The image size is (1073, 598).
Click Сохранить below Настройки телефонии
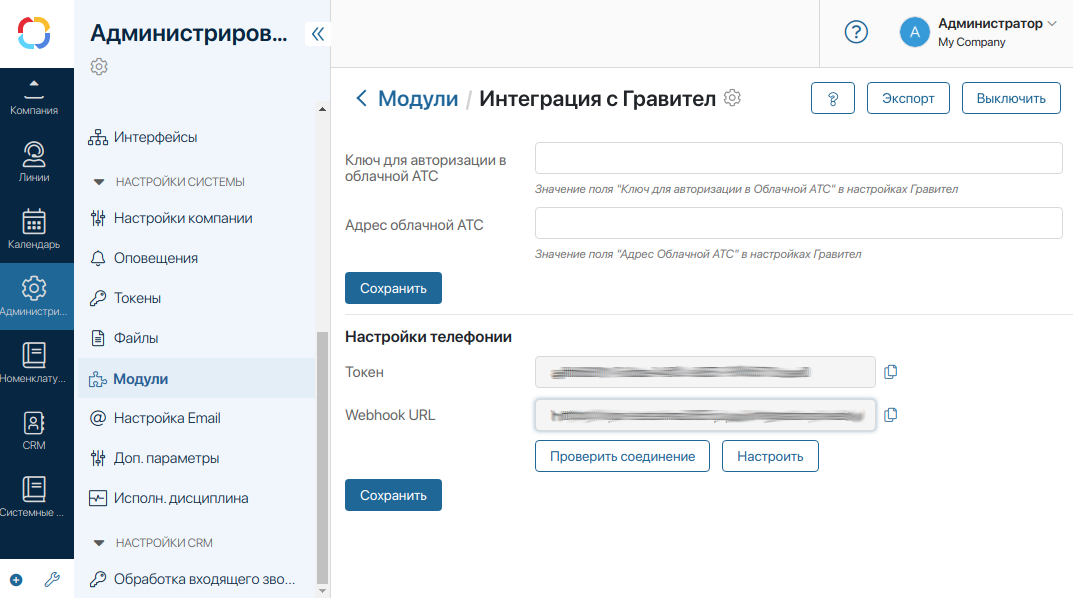393,495
